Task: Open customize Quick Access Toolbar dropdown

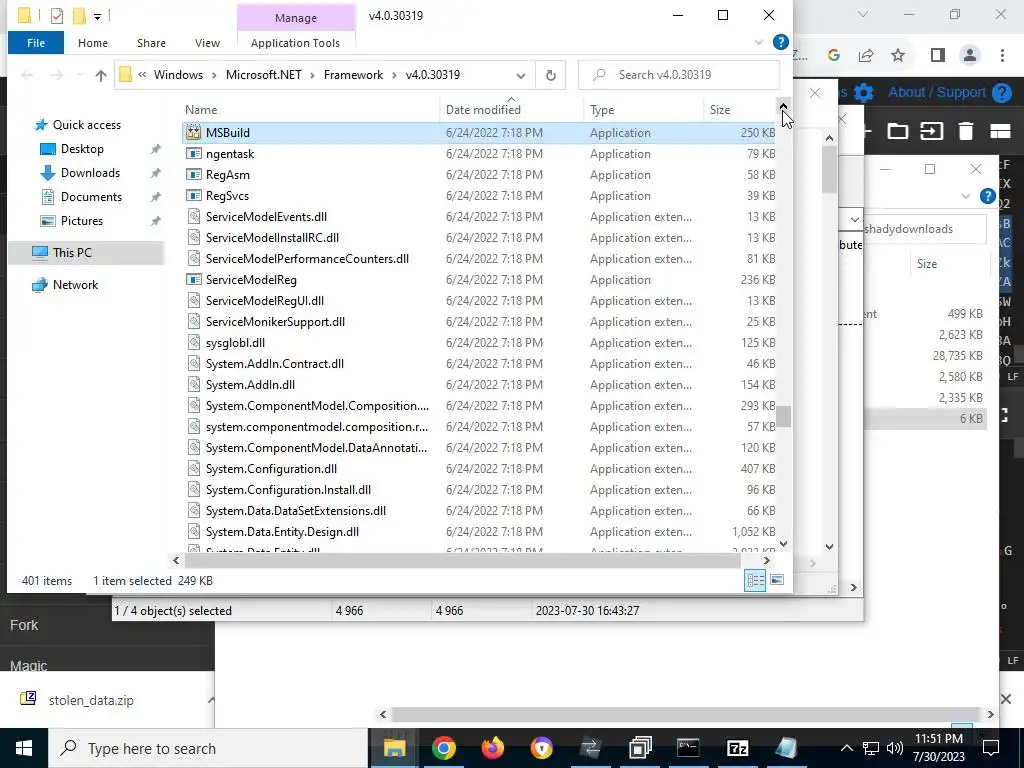Action: [x=97, y=16]
